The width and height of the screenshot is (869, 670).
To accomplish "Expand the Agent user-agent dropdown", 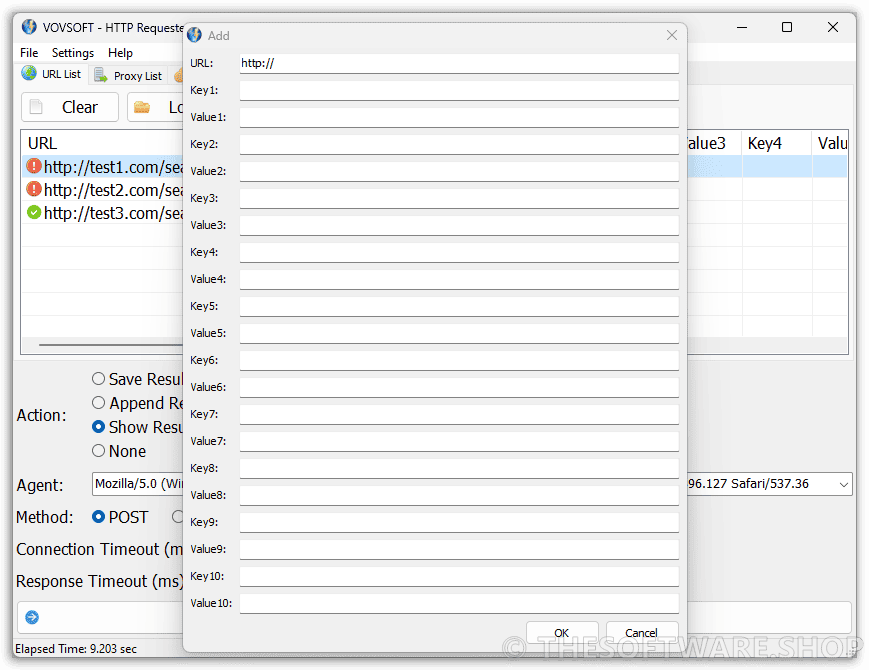I will point(844,484).
